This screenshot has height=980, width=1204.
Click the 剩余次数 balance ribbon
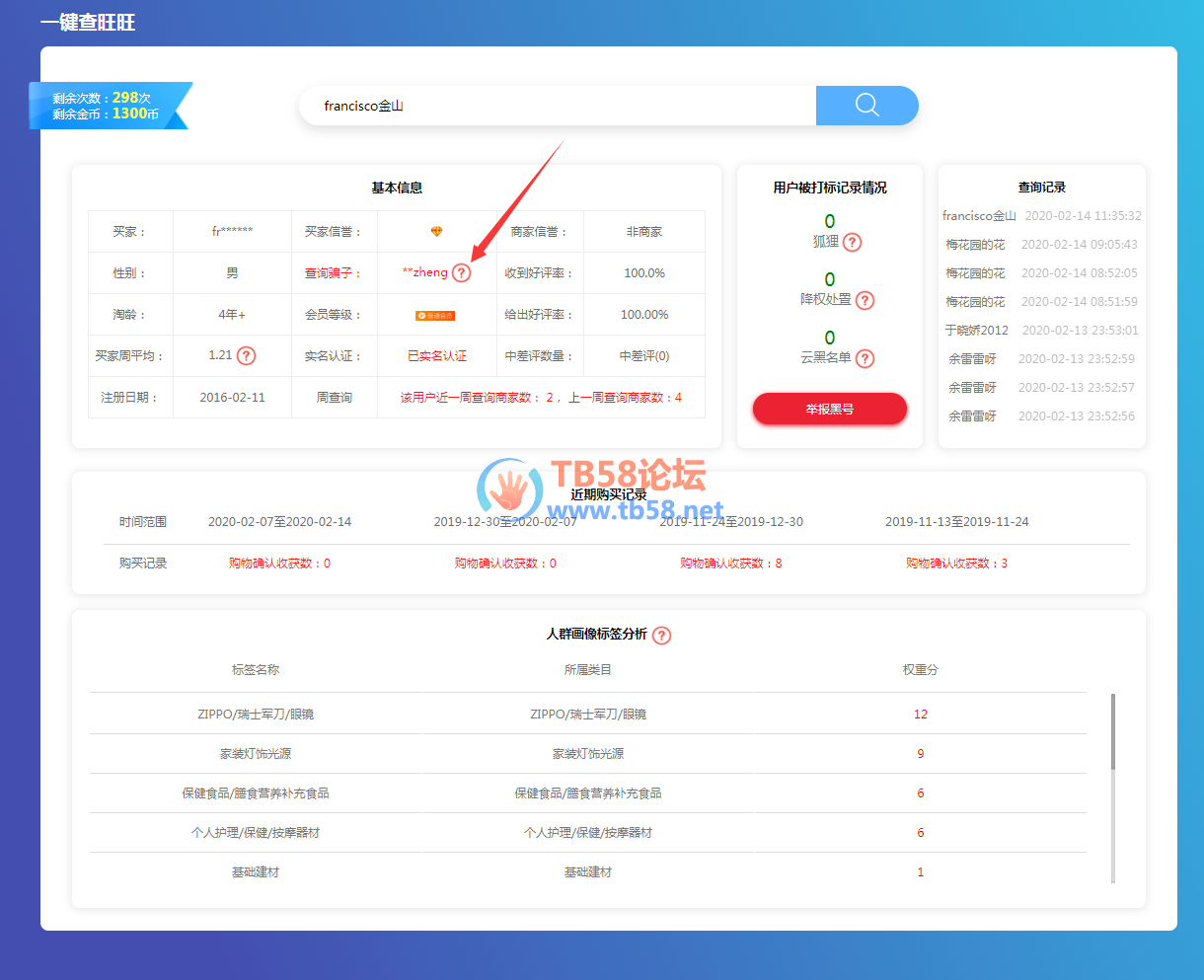coord(107,106)
